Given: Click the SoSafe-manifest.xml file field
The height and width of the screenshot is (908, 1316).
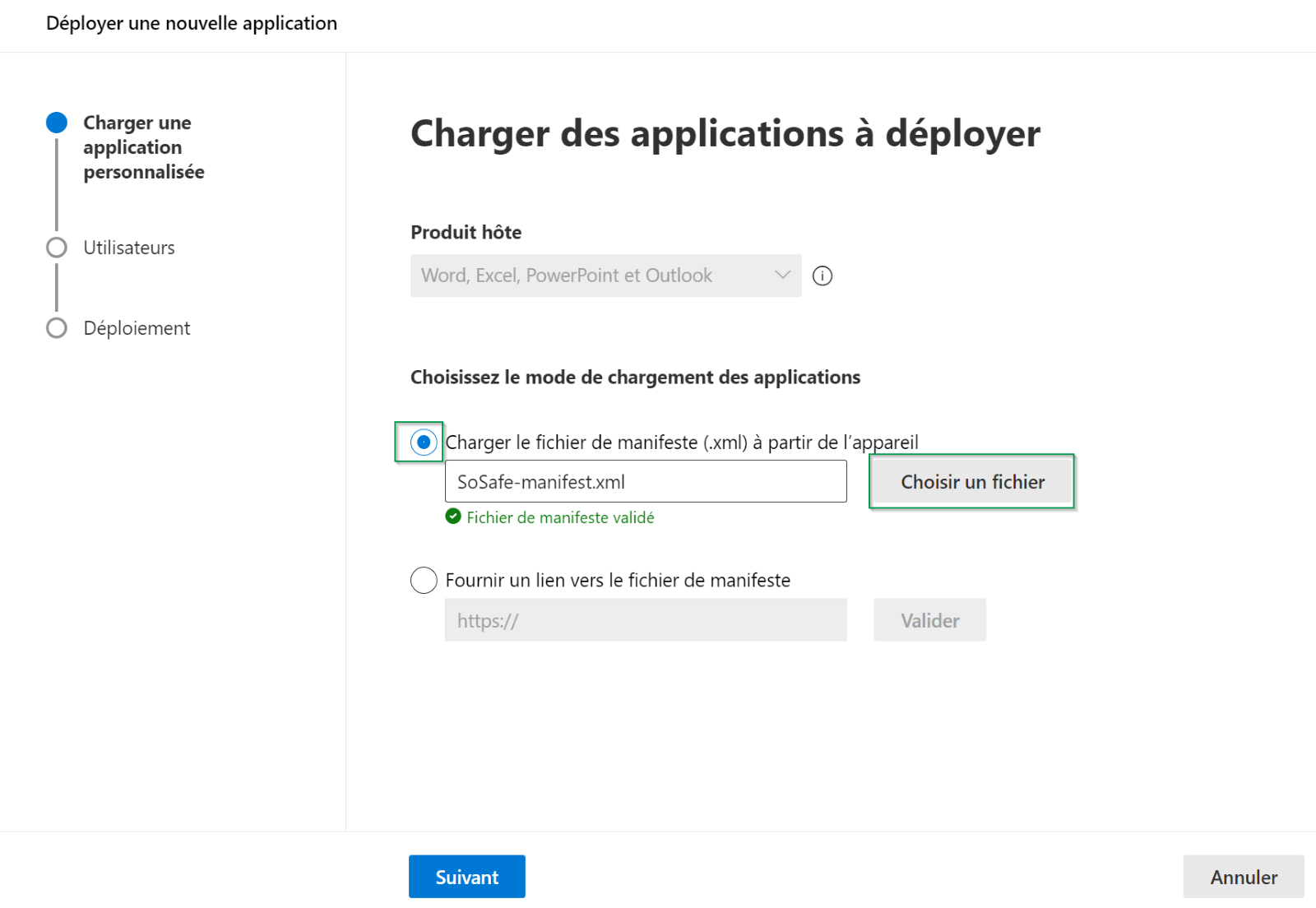Looking at the screenshot, I should point(645,482).
